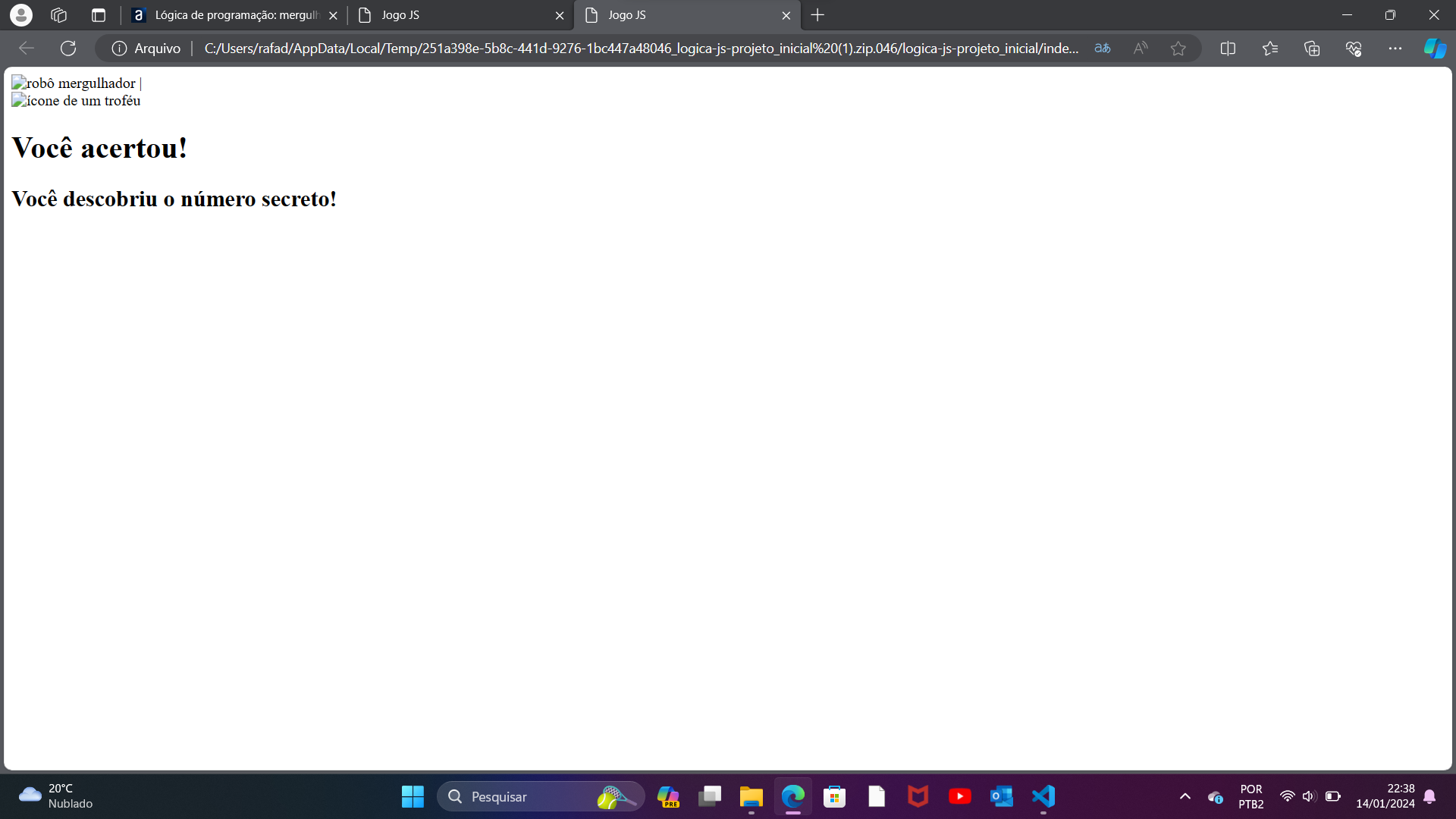Open the blank document taskbar app
Screen dimensions: 1456x819
[877, 796]
